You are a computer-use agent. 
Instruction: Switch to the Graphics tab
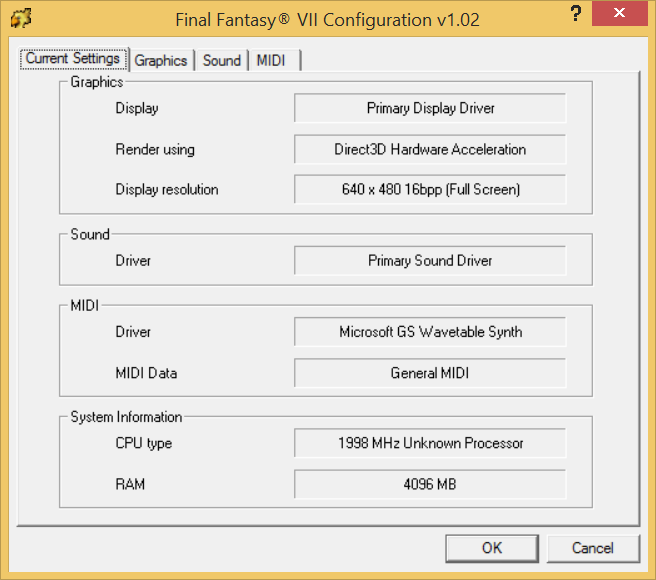click(161, 61)
